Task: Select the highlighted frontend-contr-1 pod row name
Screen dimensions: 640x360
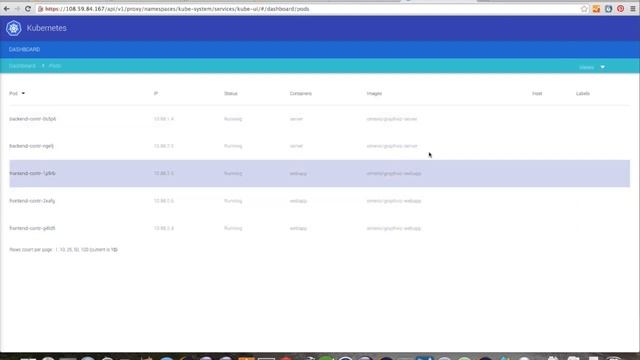Action: 32,173
